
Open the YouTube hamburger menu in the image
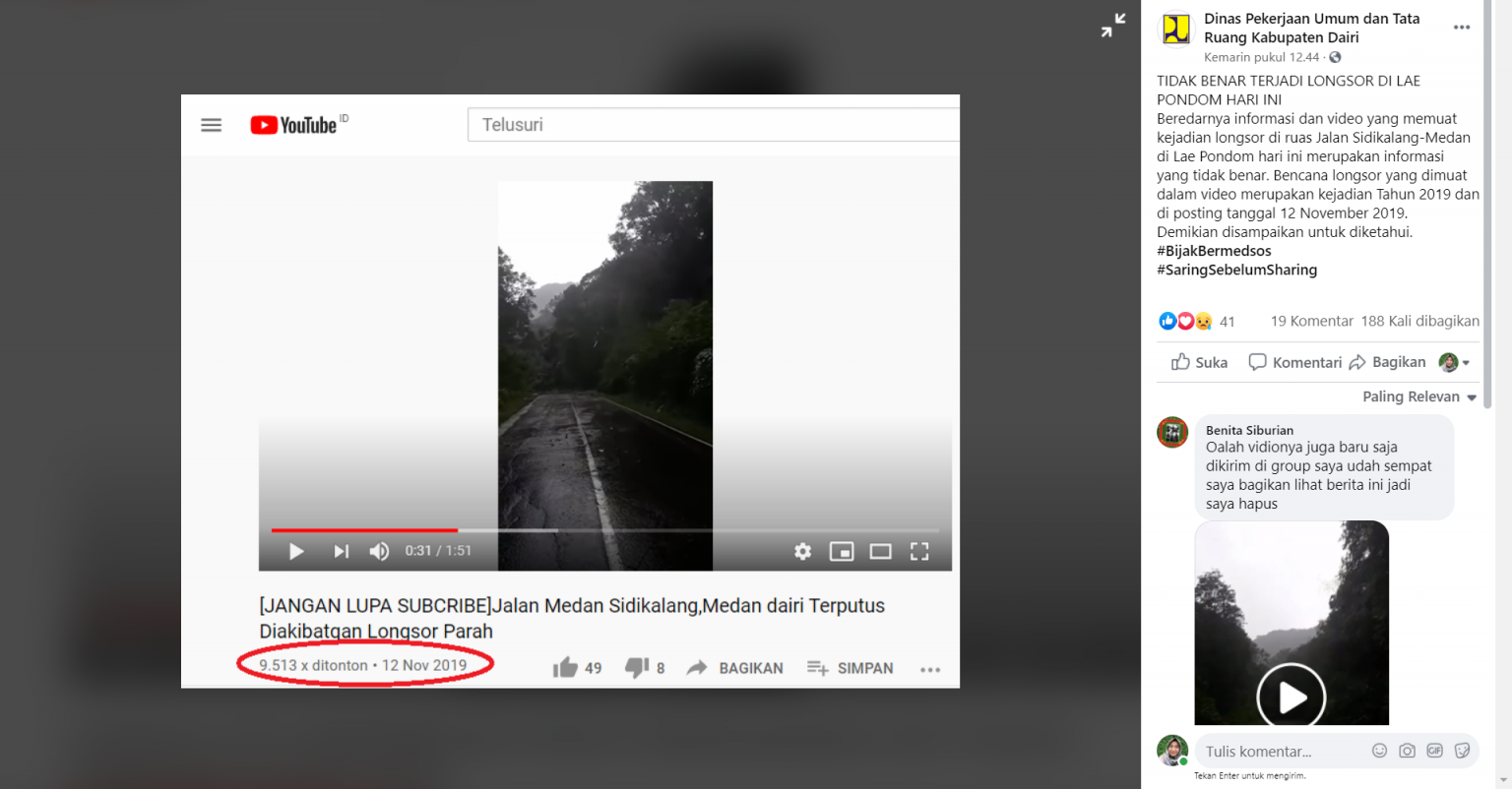point(211,125)
